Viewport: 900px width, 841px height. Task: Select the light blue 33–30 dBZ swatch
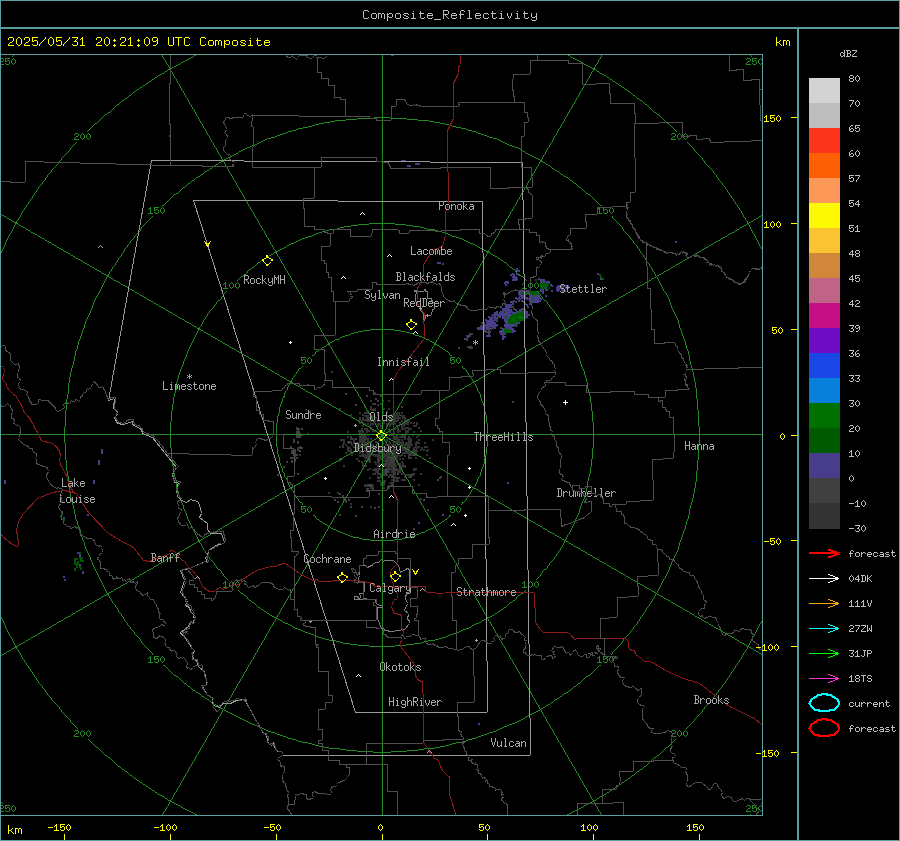[824, 391]
